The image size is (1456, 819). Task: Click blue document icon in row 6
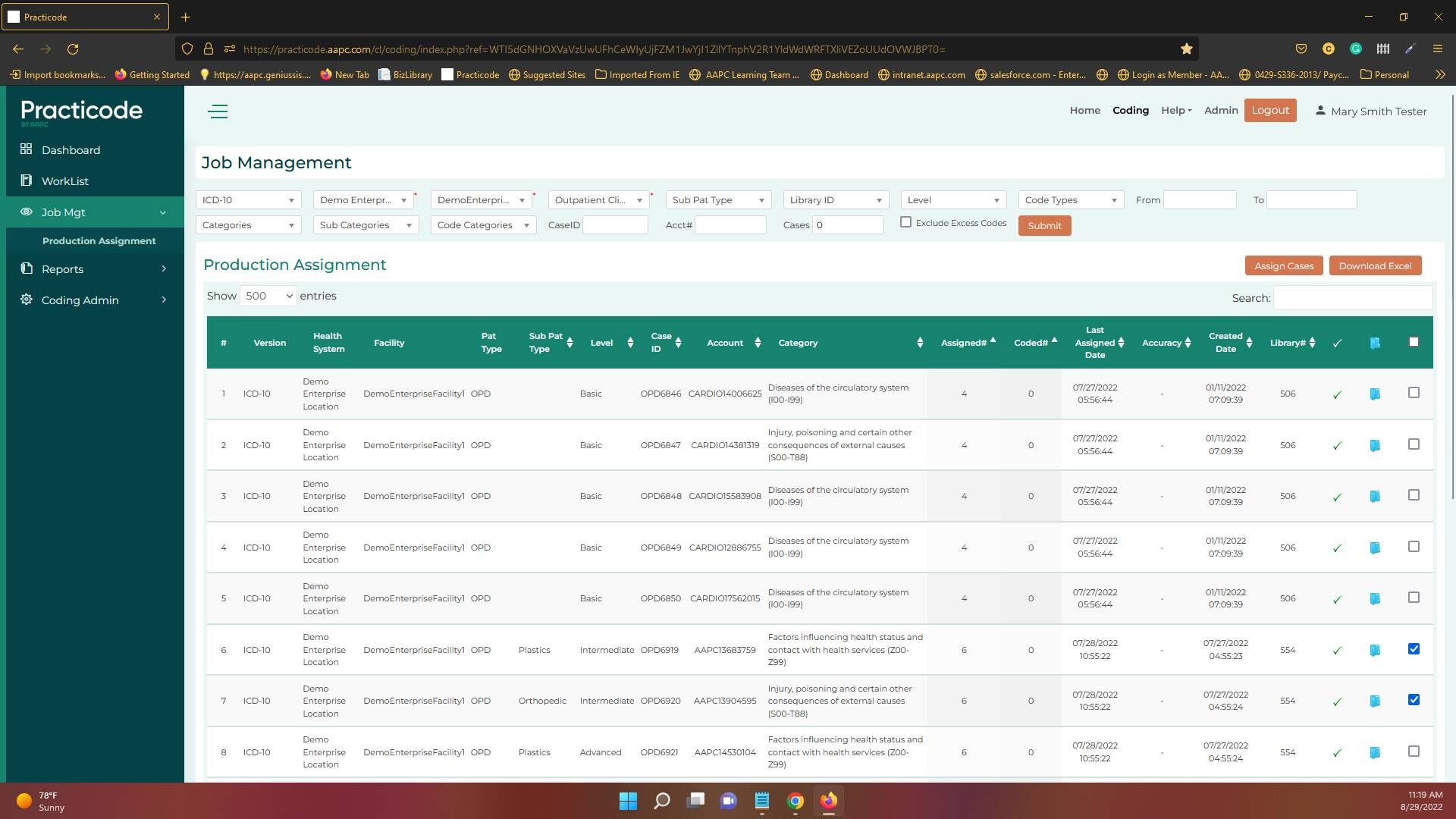(1375, 650)
